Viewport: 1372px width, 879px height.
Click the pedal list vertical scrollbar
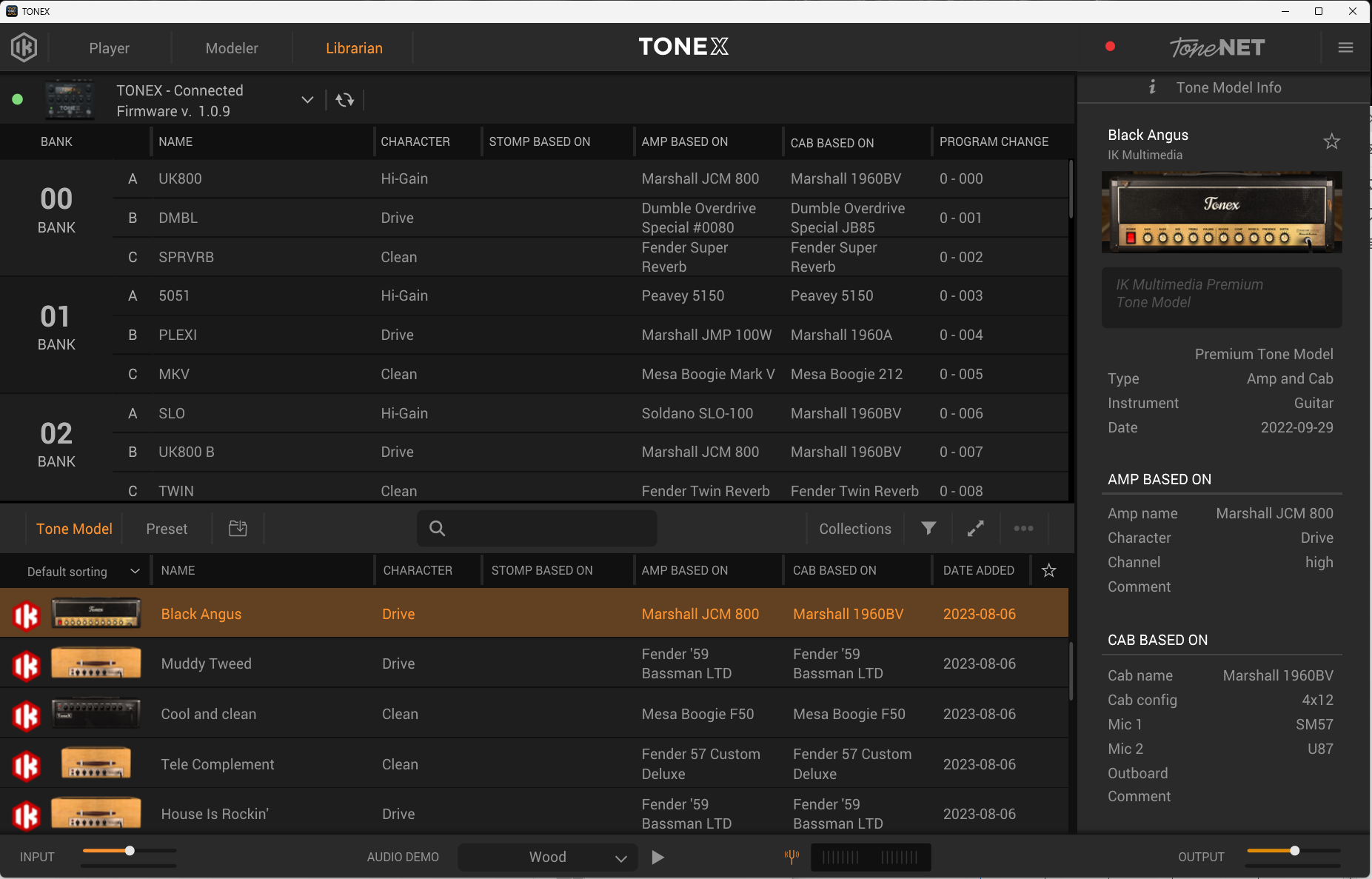pos(1071,189)
